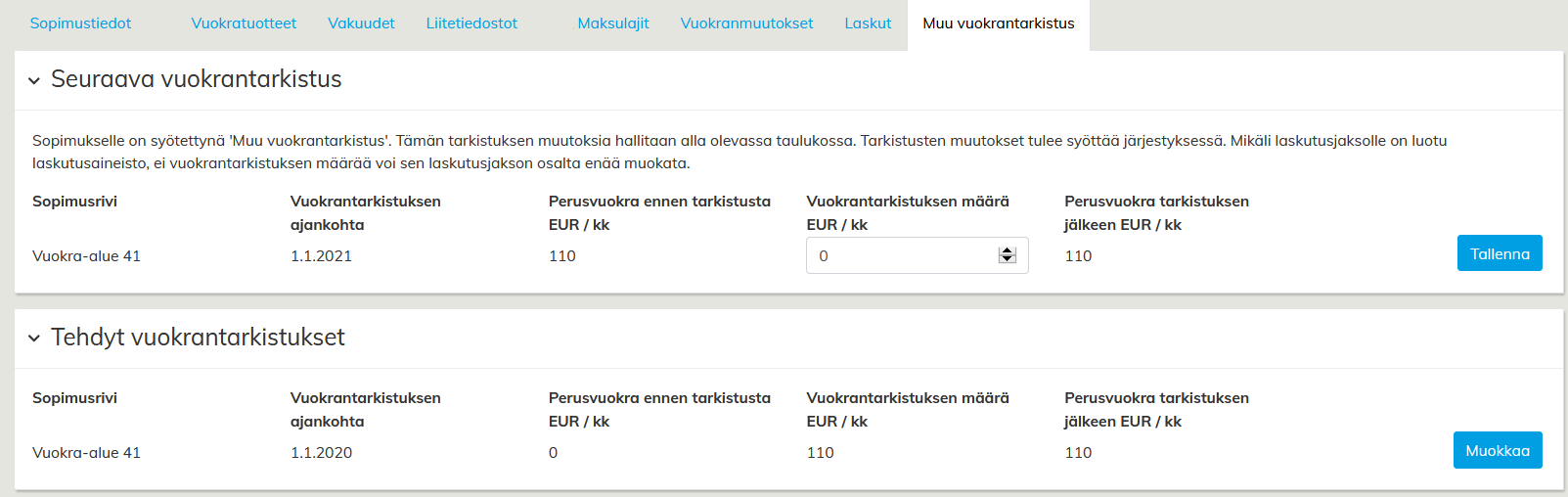Decrease Vuokrantarkistuksen määrä with down arrow
The image size is (1568, 497).
[1008, 259]
